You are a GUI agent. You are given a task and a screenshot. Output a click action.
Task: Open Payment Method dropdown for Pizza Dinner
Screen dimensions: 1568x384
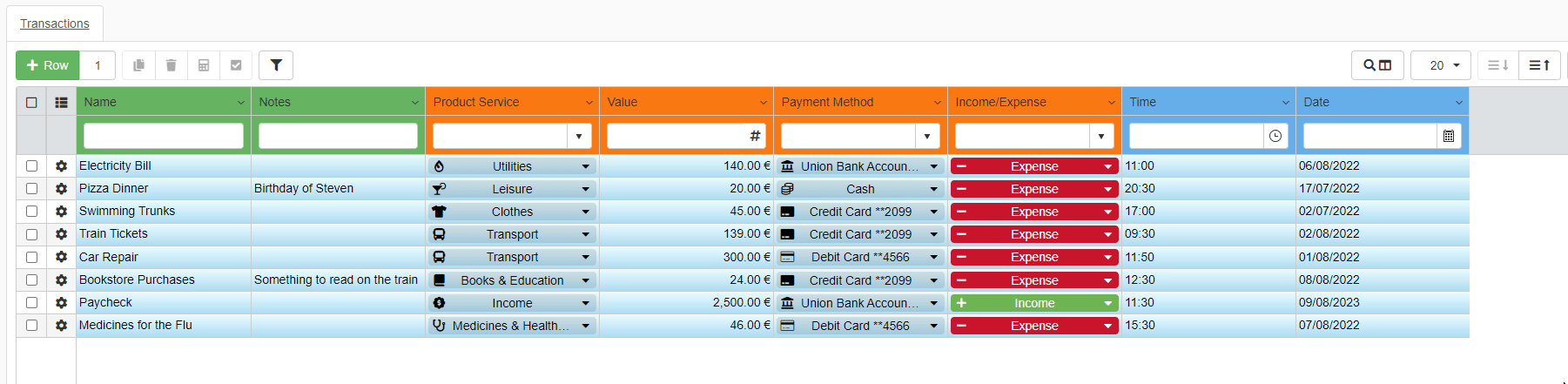click(933, 189)
